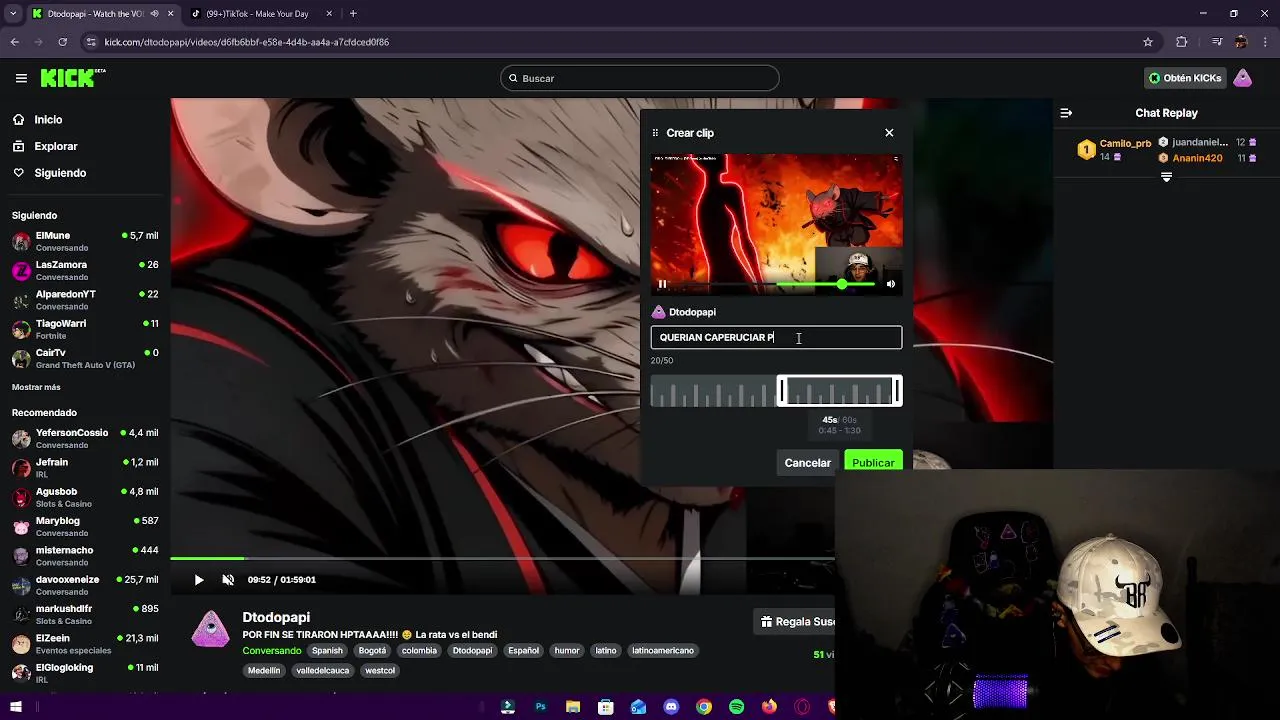Select Camilo_prb in the leaderboard
Viewport: 1280px width, 720px height.
point(1125,144)
